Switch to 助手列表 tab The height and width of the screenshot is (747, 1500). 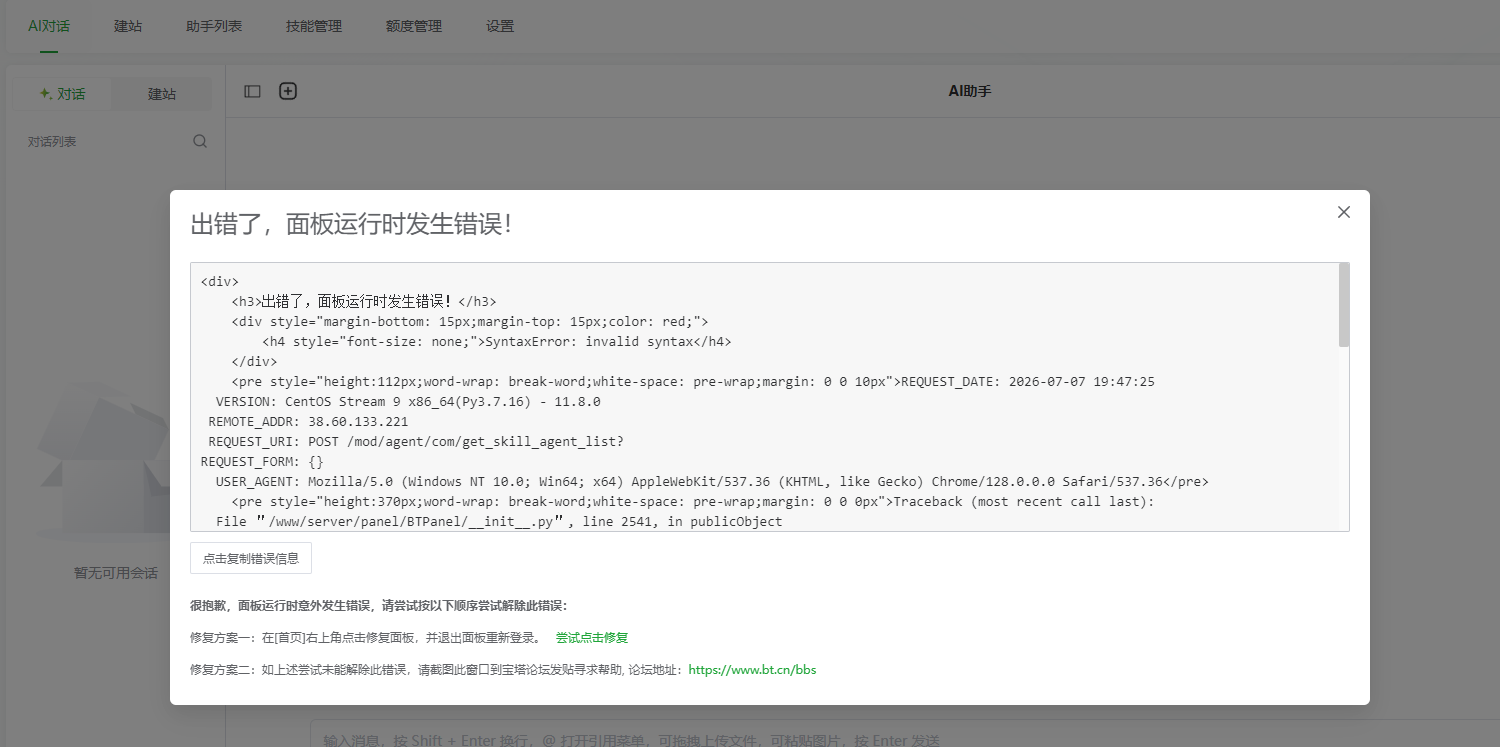click(214, 26)
